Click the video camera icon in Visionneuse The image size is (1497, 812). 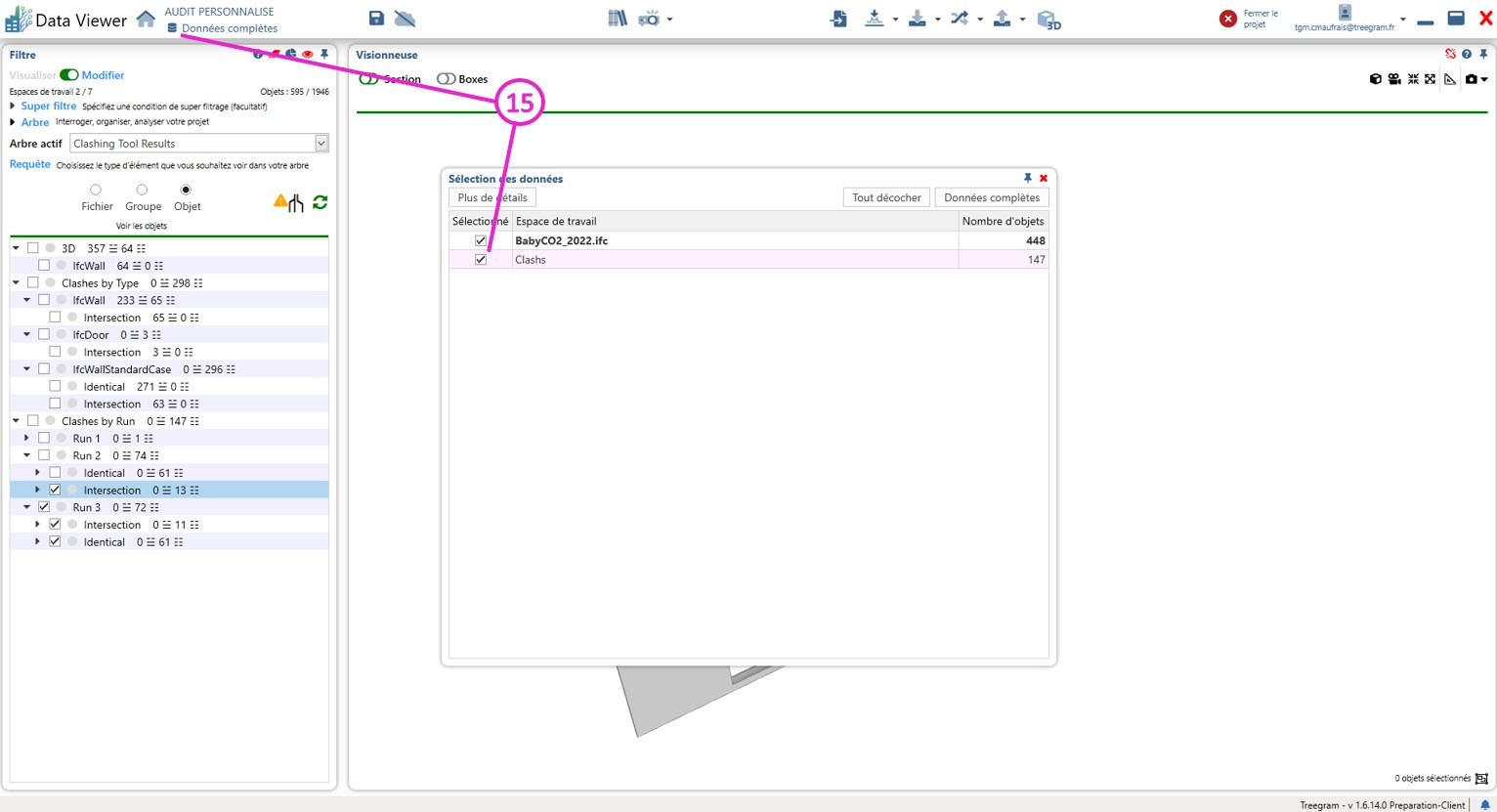pyautogui.click(x=1394, y=79)
